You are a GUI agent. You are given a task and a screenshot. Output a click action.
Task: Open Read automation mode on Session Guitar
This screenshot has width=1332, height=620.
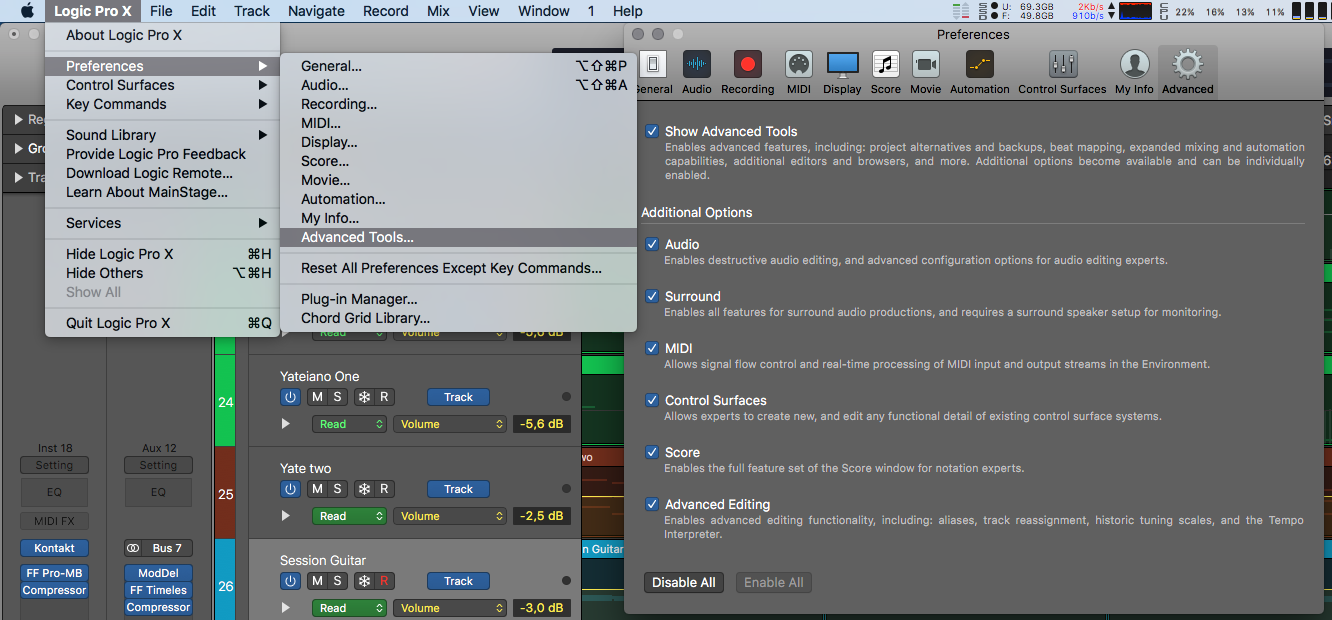(x=349, y=608)
